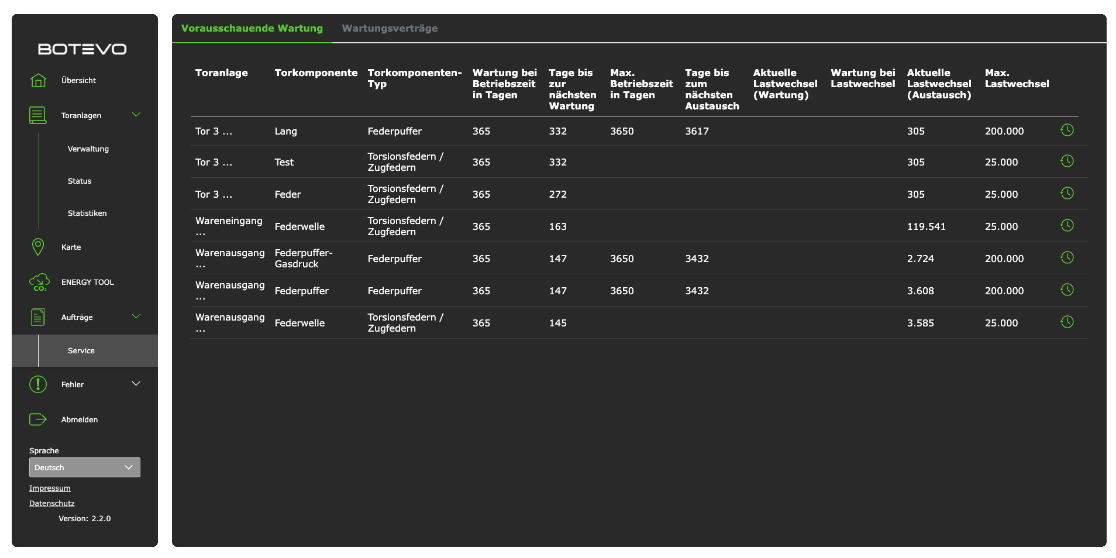1116x558 pixels.
Task: Open the ENERGY TOOL CO₂ cloud icon
Action: [38, 283]
